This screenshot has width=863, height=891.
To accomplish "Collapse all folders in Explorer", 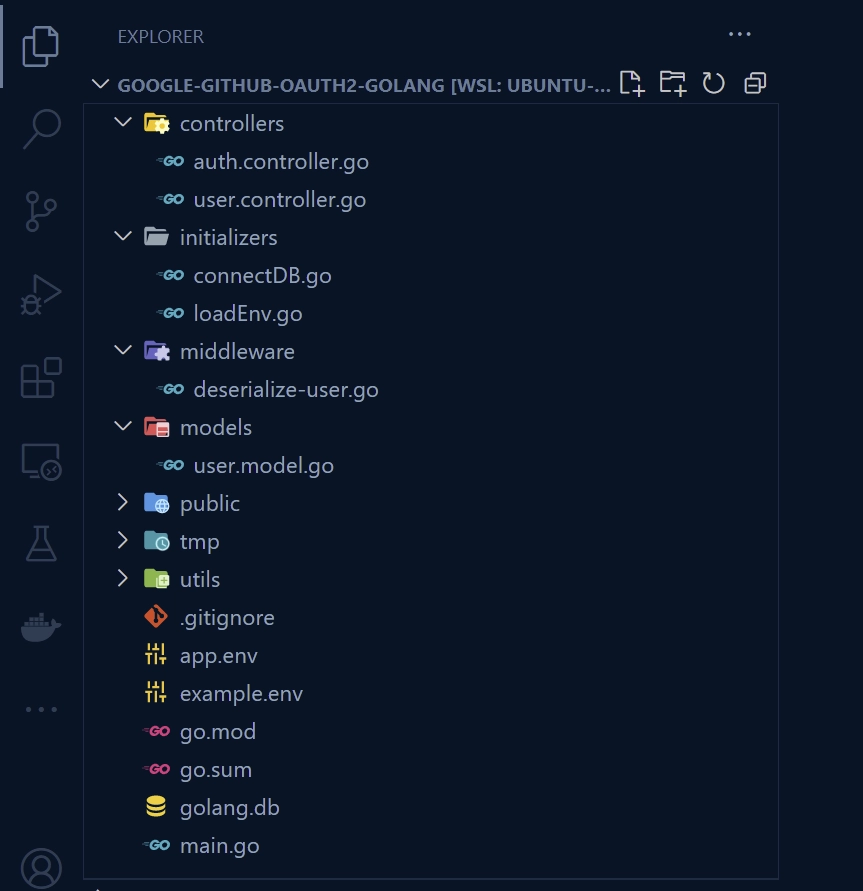I will (x=755, y=84).
